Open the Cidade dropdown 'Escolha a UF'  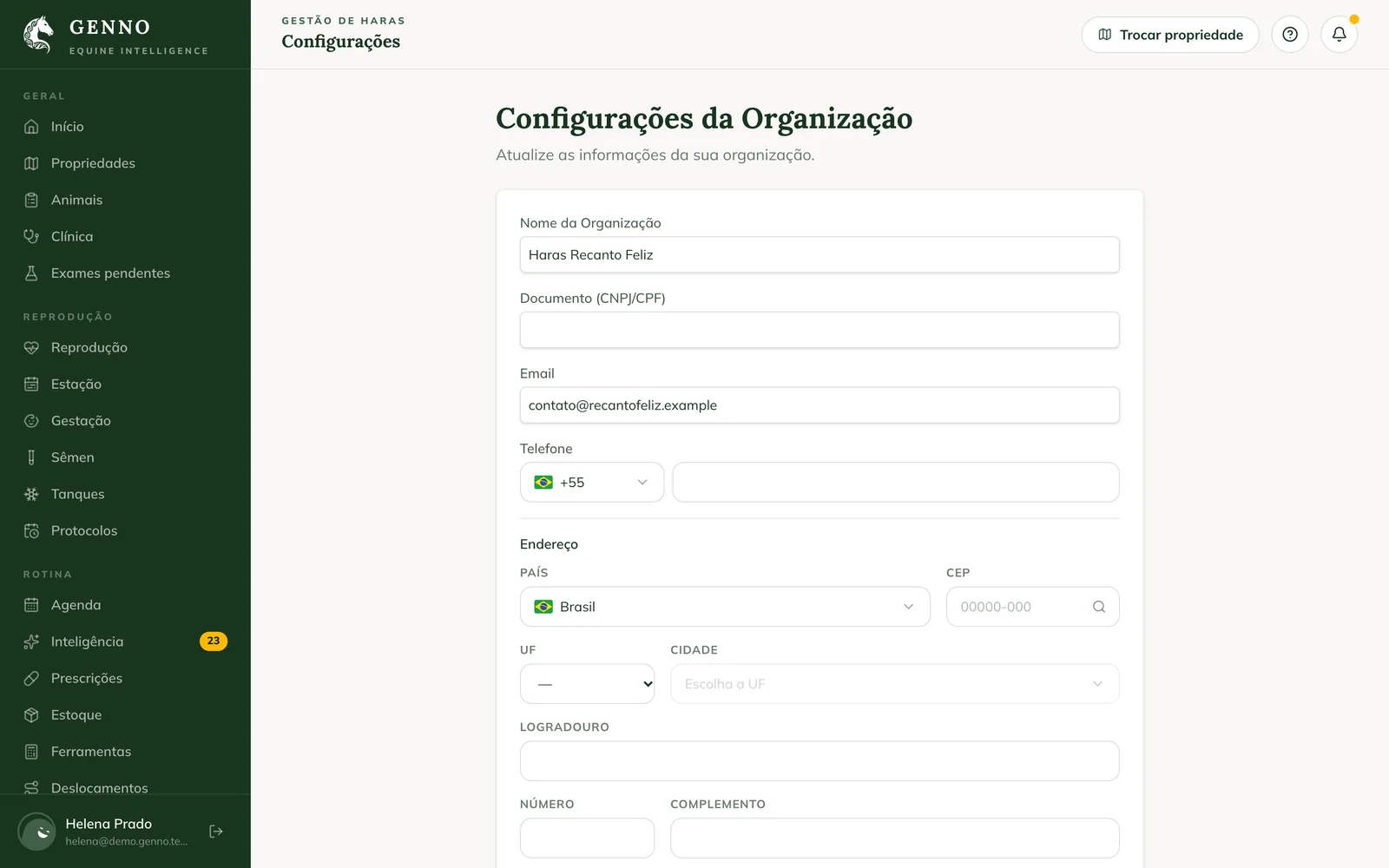click(x=895, y=684)
